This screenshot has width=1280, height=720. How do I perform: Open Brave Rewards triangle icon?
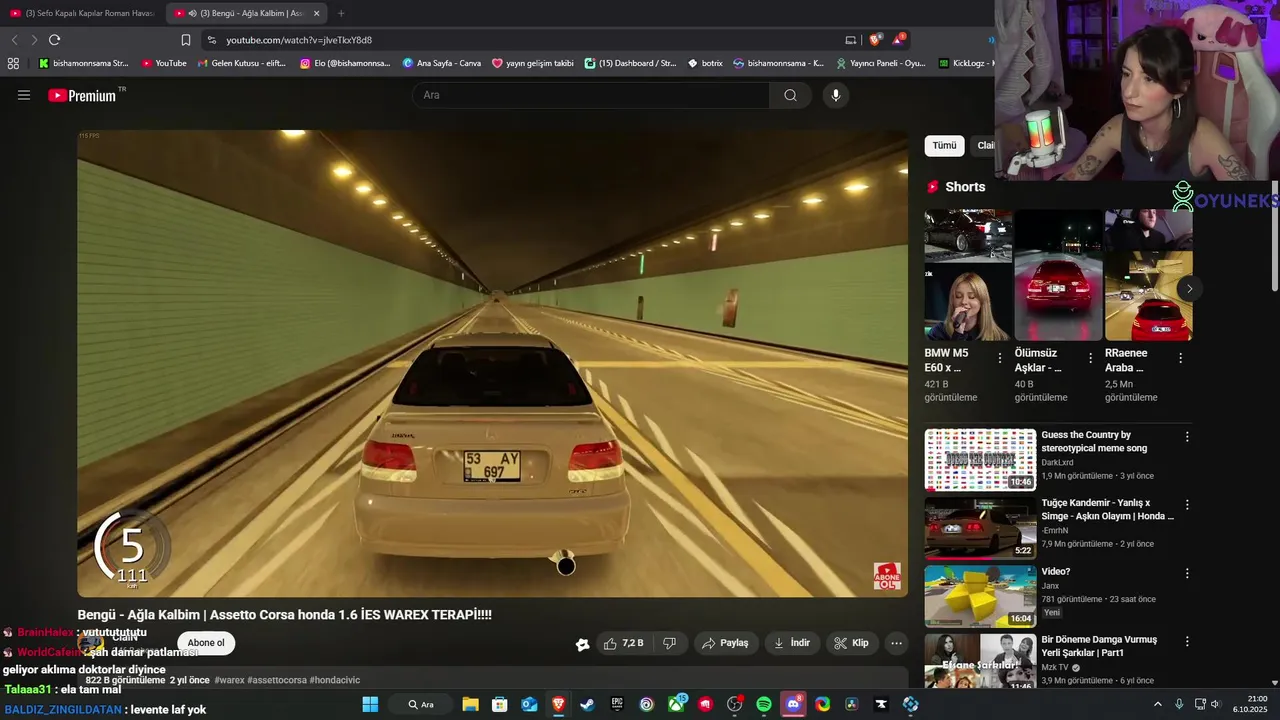coord(899,40)
